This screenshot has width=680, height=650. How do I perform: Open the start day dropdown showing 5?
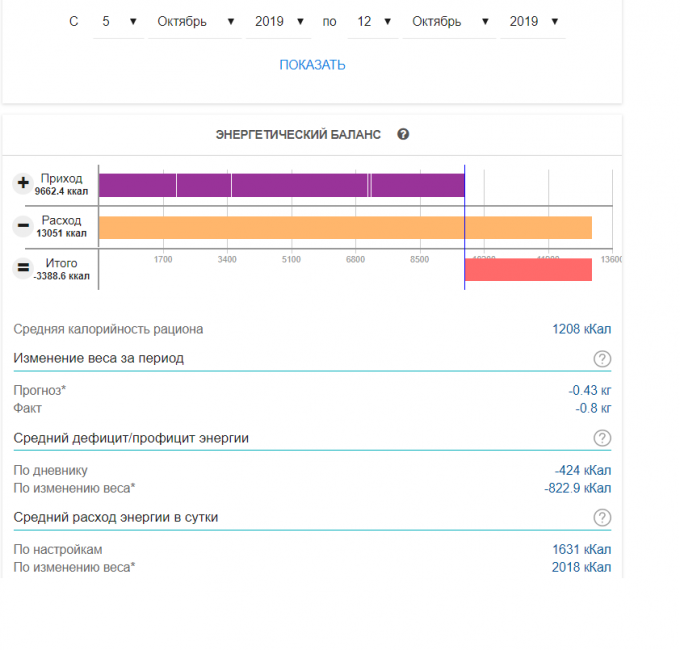click(x=118, y=21)
